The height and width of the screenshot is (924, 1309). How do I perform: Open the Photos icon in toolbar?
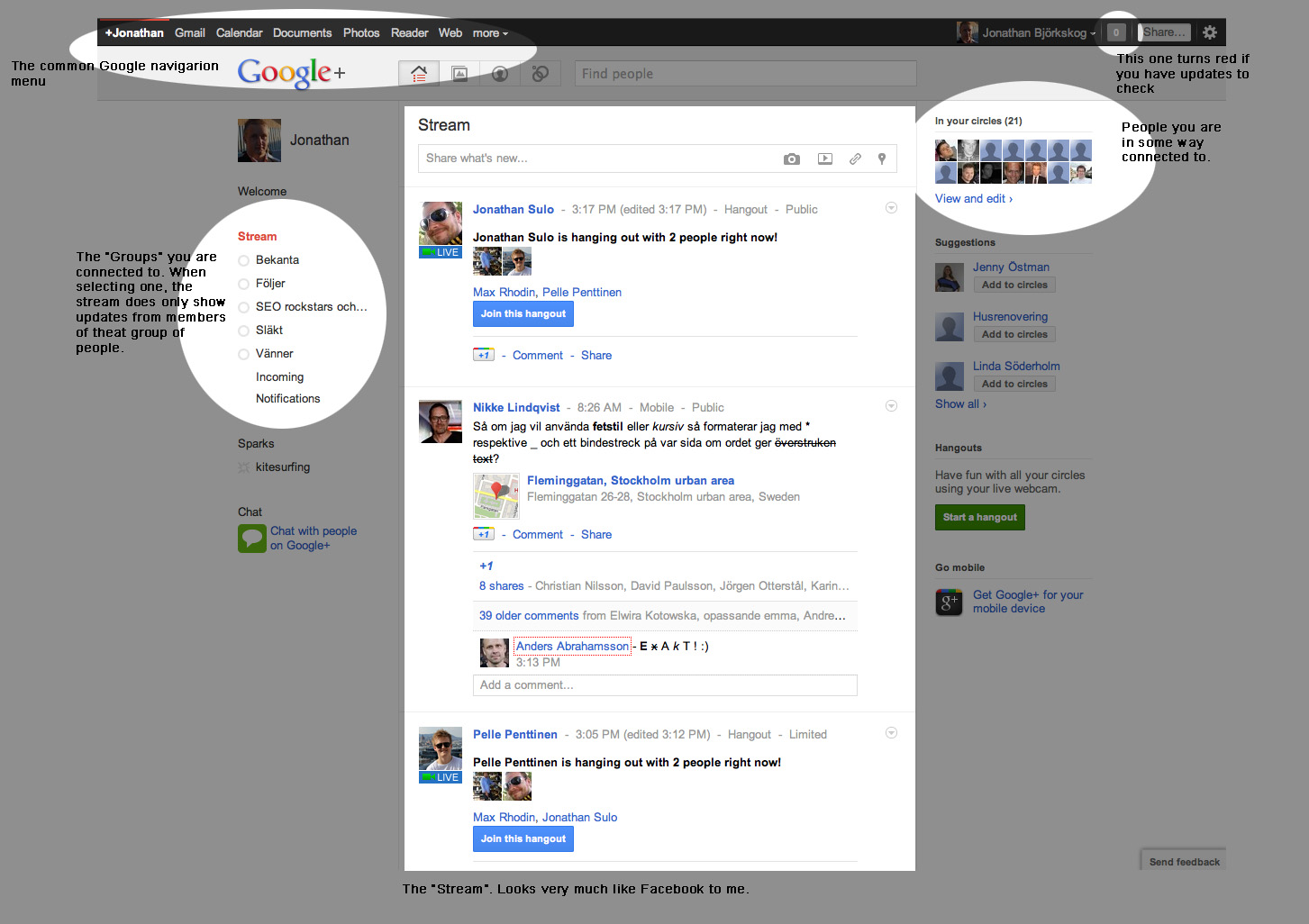[459, 74]
